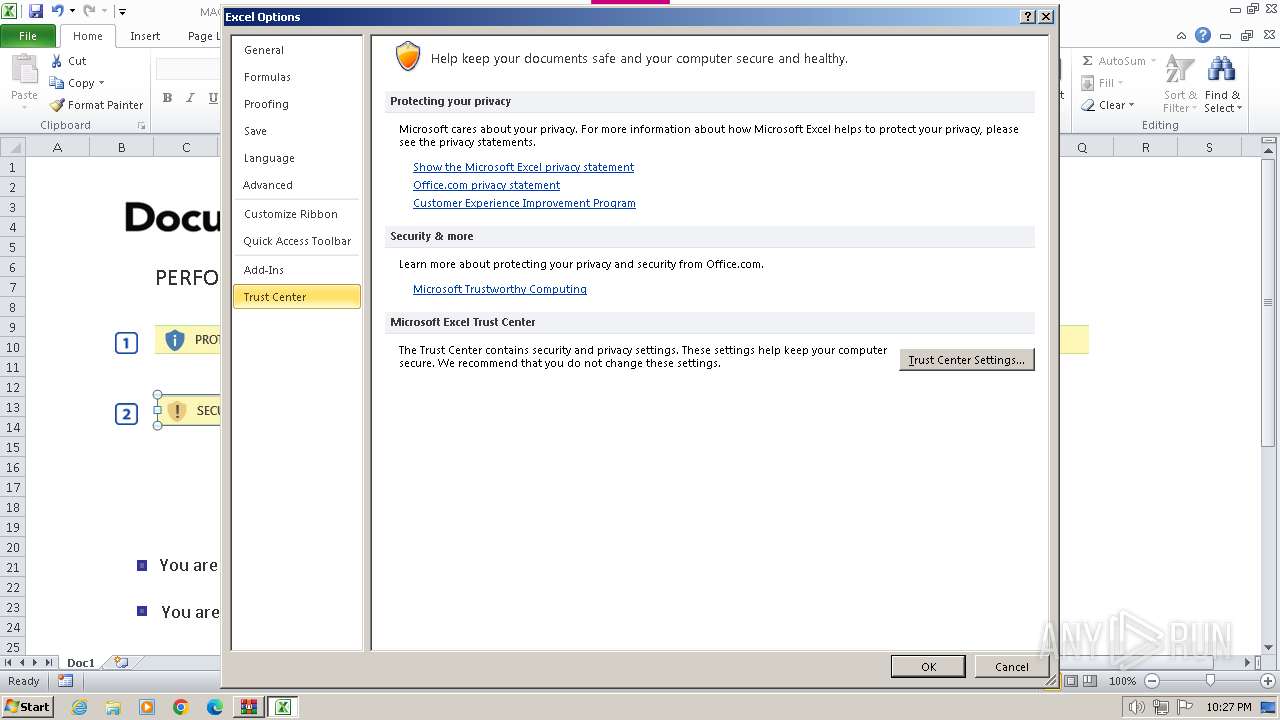Click the vertical scrollbar of the worksheet
This screenshot has height=720, width=1280.
tap(1269, 300)
